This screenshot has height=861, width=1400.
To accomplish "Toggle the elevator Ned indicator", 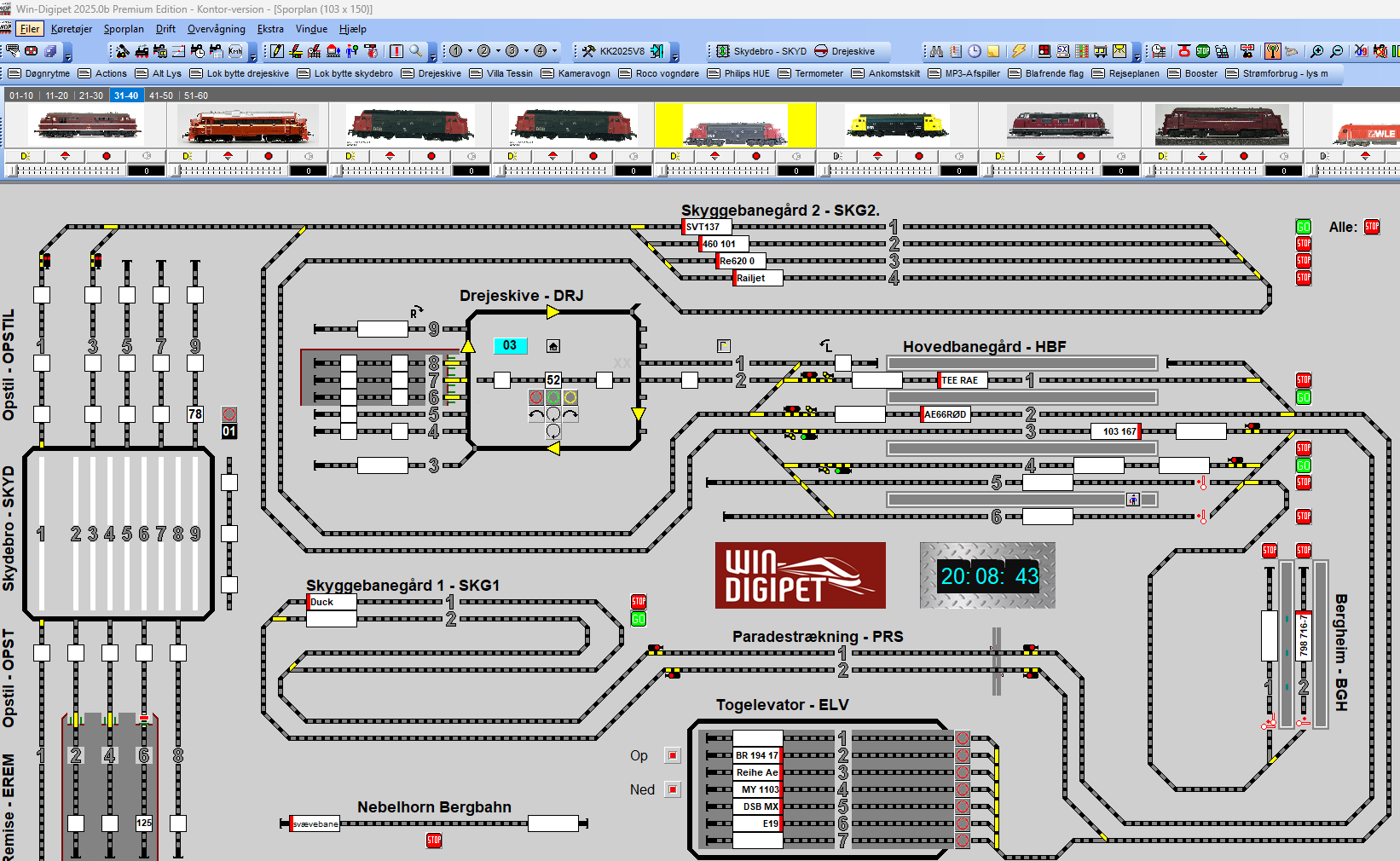I will click(673, 789).
